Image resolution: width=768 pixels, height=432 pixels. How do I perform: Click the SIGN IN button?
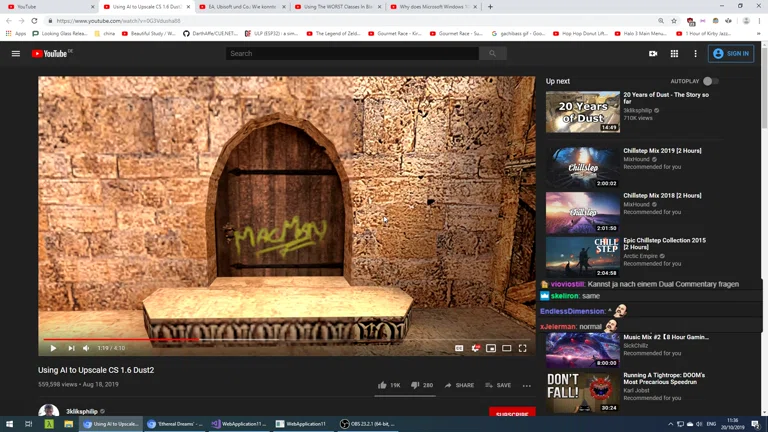731,53
